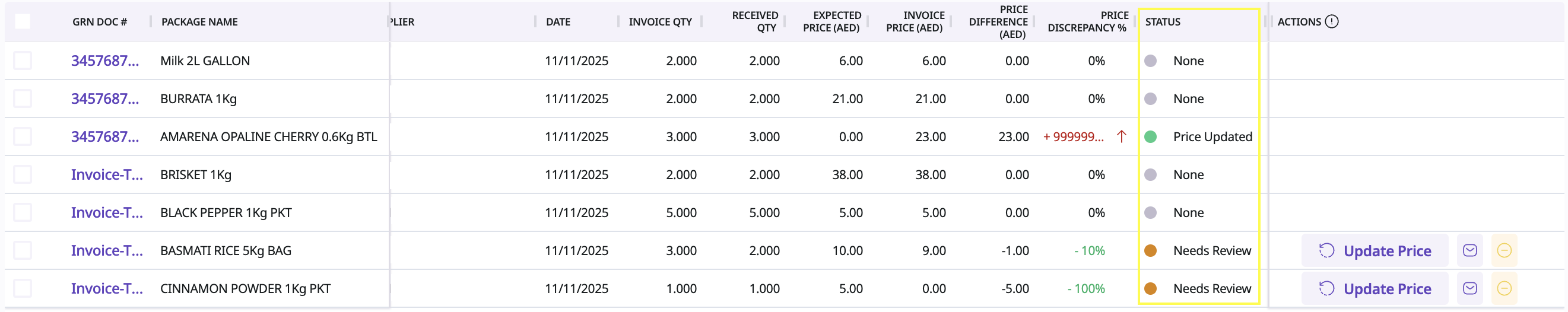Sort by the PACKAGE NAME column header

click(x=199, y=22)
